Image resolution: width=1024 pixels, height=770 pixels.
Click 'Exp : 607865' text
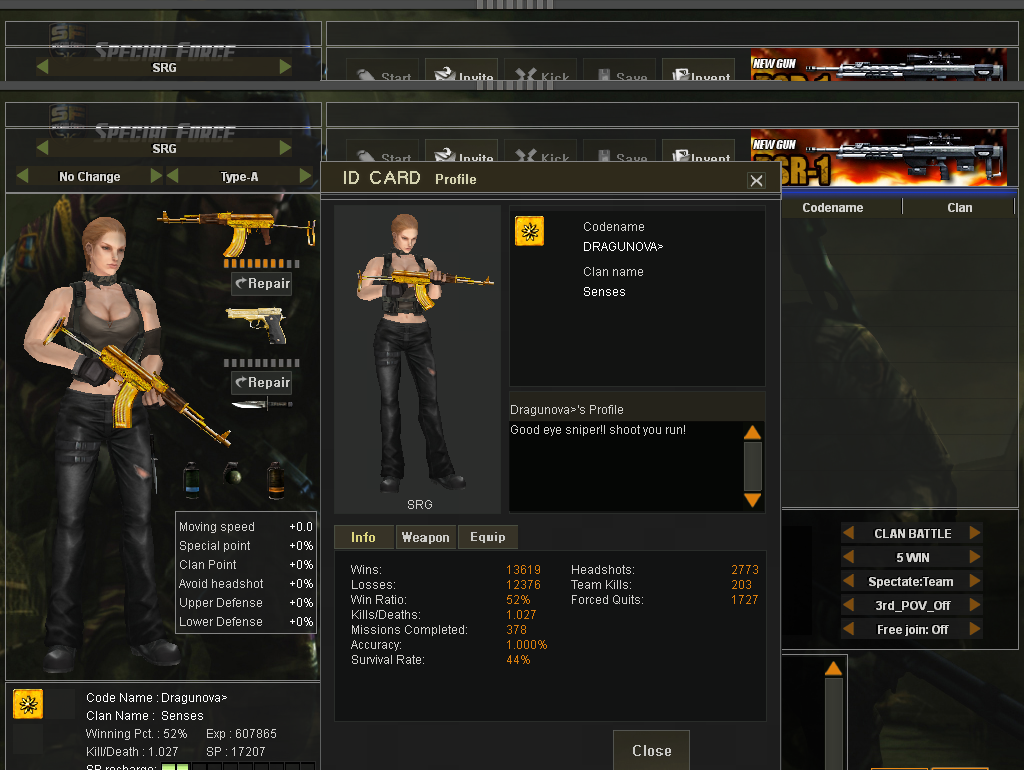(x=241, y=733)
